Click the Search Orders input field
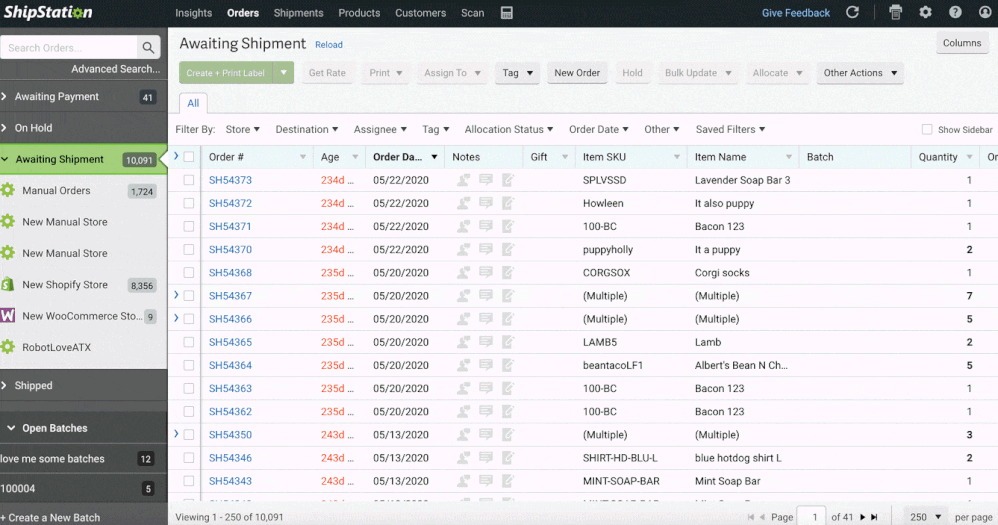Image resolution: width=998 pixels, height=525 pixels. [68, 47]
